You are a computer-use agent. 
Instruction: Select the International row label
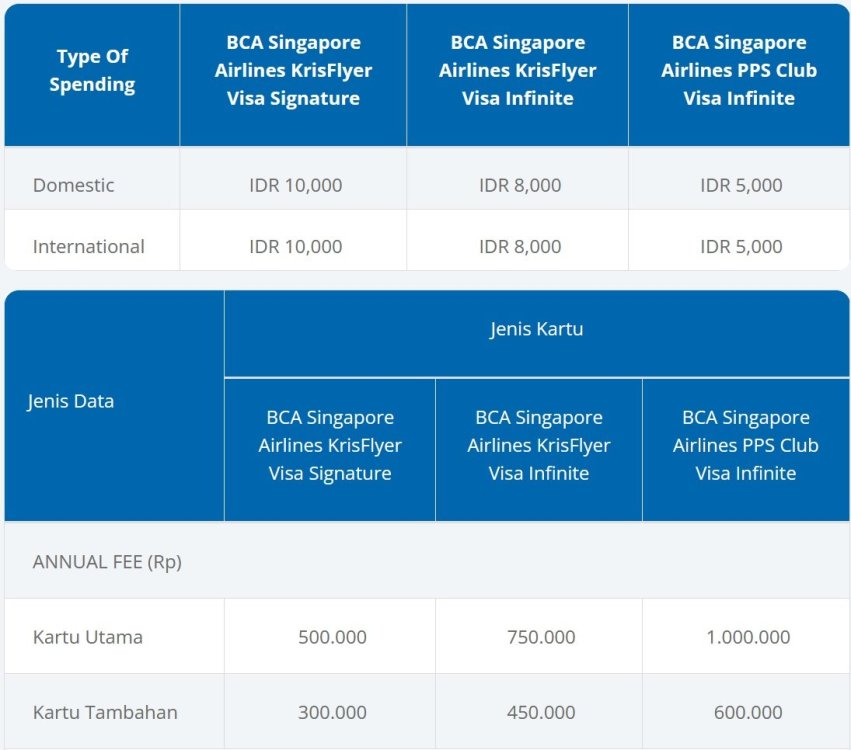point(89,246)
